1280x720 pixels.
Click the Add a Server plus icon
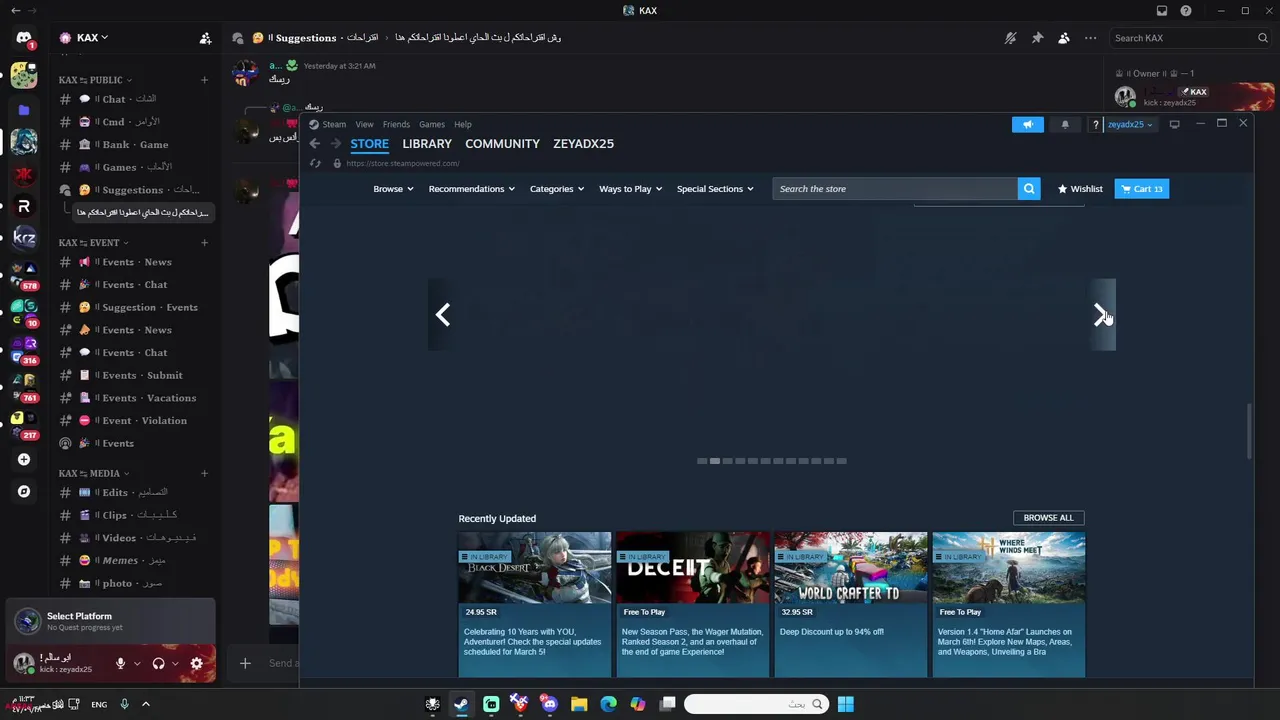pos(24,460)
